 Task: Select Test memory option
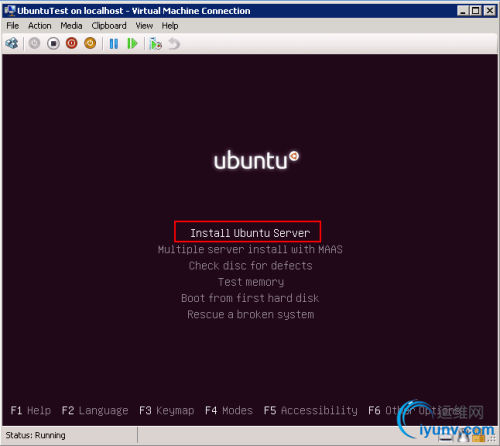point(251,282)
